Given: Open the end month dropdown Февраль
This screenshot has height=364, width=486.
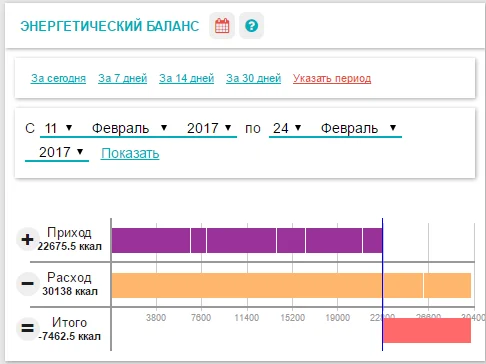Looking at the screenshot, I should pos(358,128).
